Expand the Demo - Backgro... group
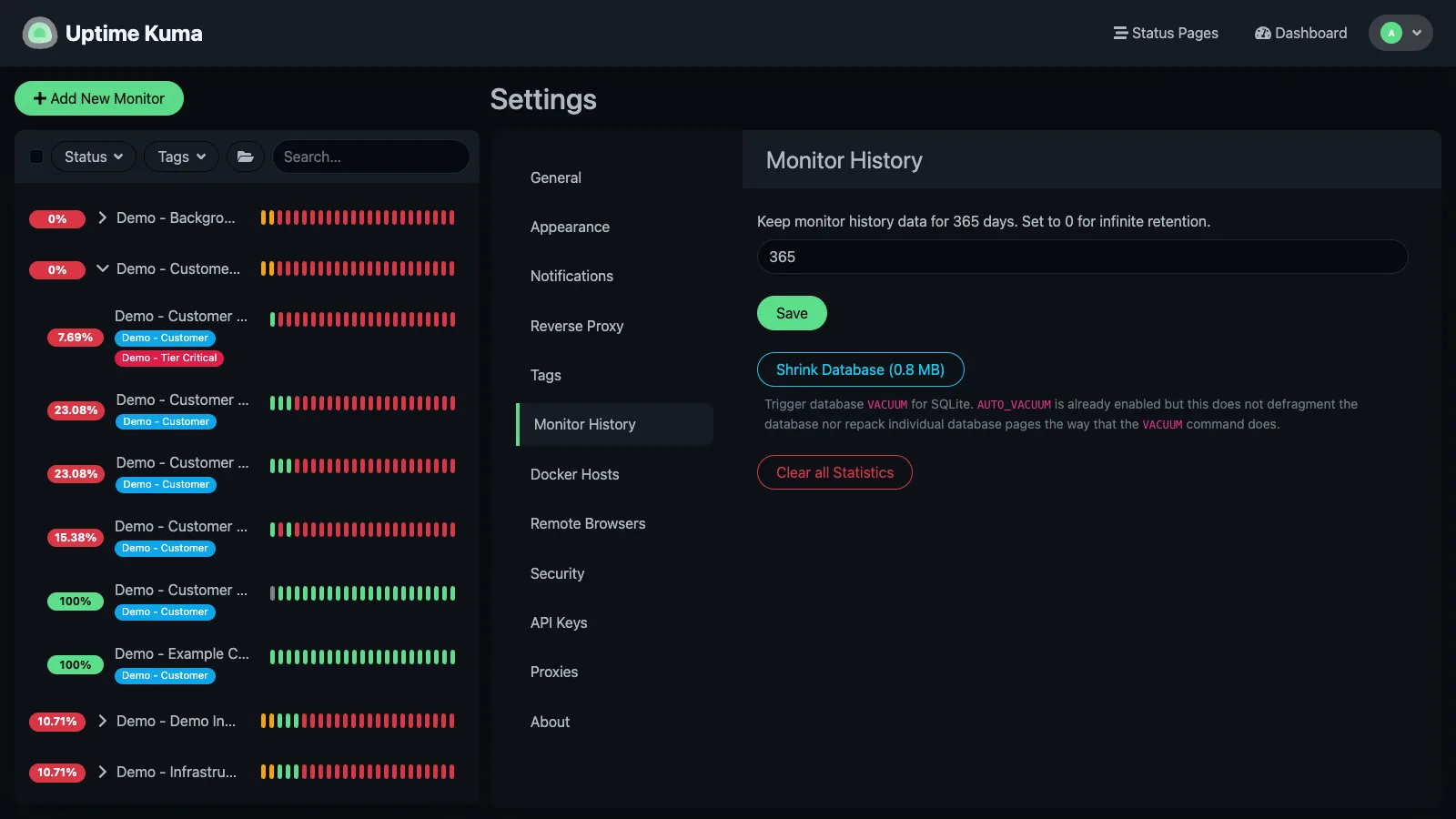1456x819 pixels. [x=102, y=217]
